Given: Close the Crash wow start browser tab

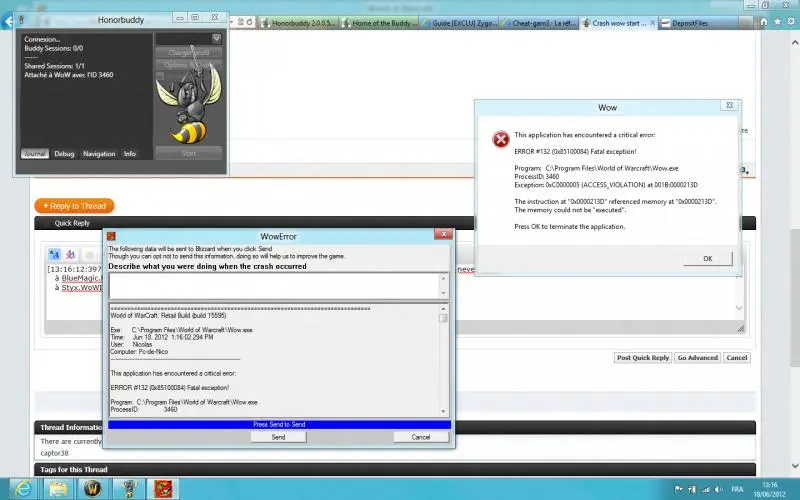Looking at the screenshot, I should click(x=653, y=23).
